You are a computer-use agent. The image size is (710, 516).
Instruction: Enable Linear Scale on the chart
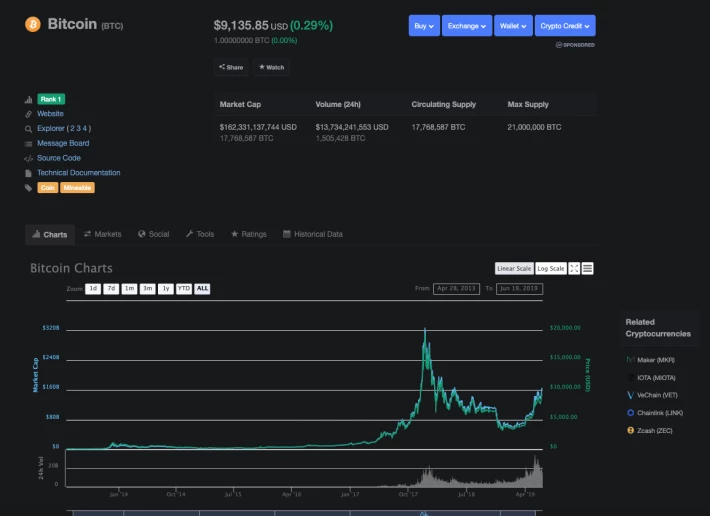click(514, 268)
